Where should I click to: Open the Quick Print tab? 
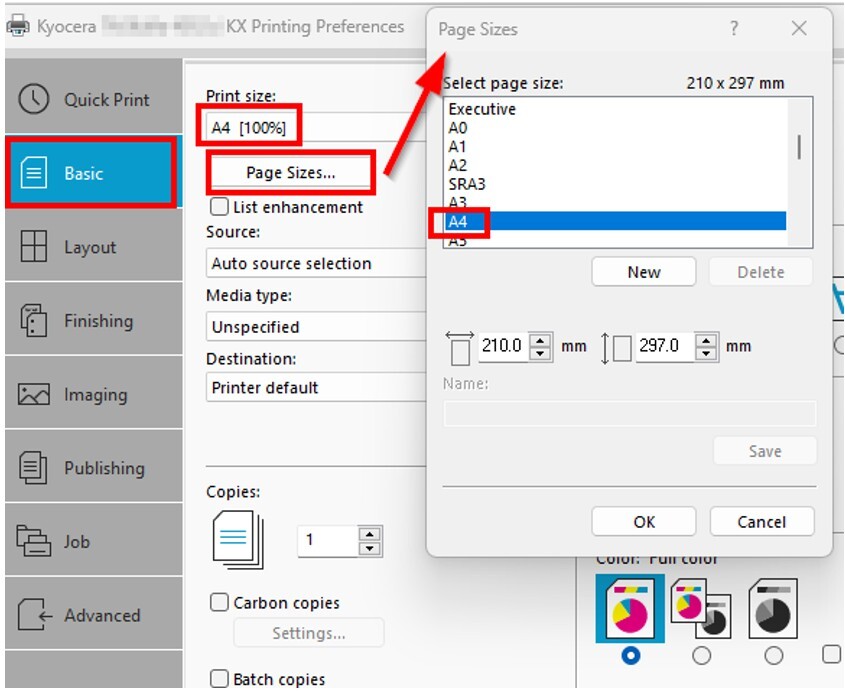pyautogui.click(x=94, y=99)
